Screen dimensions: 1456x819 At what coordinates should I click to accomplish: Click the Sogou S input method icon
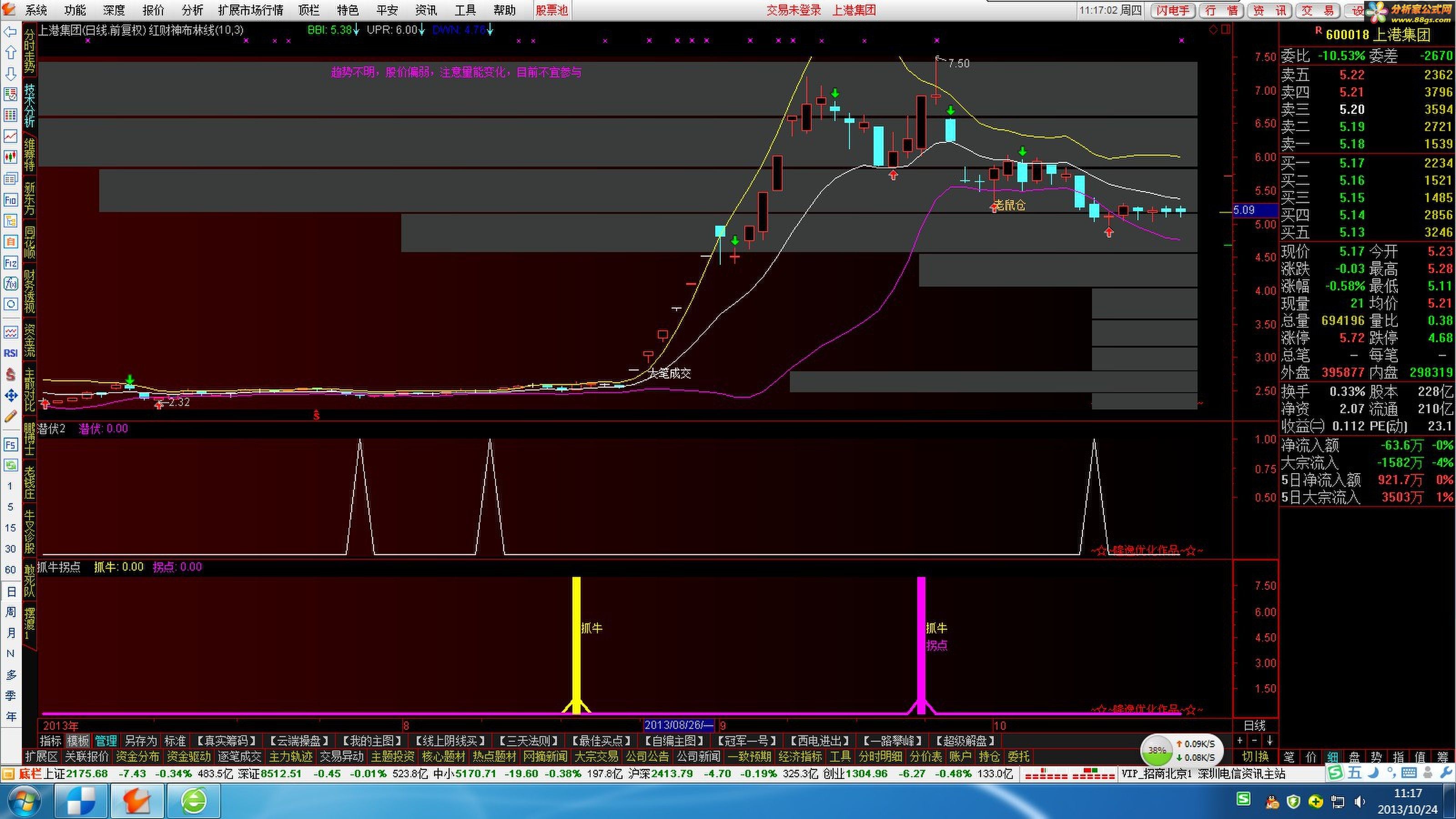tap(1244, 799)
